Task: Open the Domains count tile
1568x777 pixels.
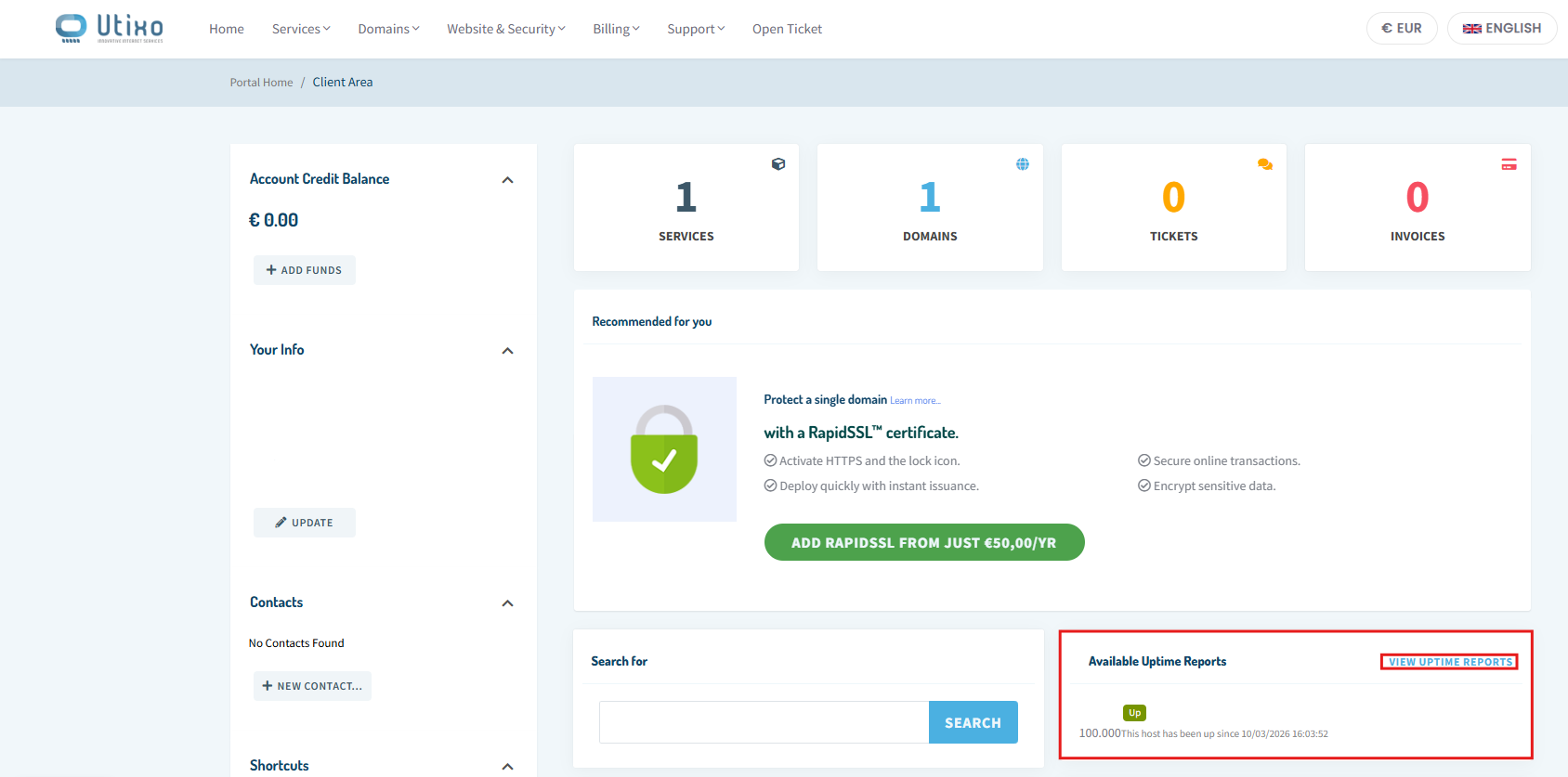Action: coord(930,207)
